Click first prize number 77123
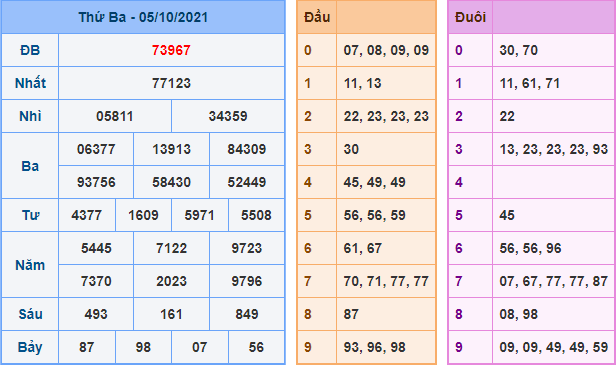The image size is (616, 365). click(171, 83)
